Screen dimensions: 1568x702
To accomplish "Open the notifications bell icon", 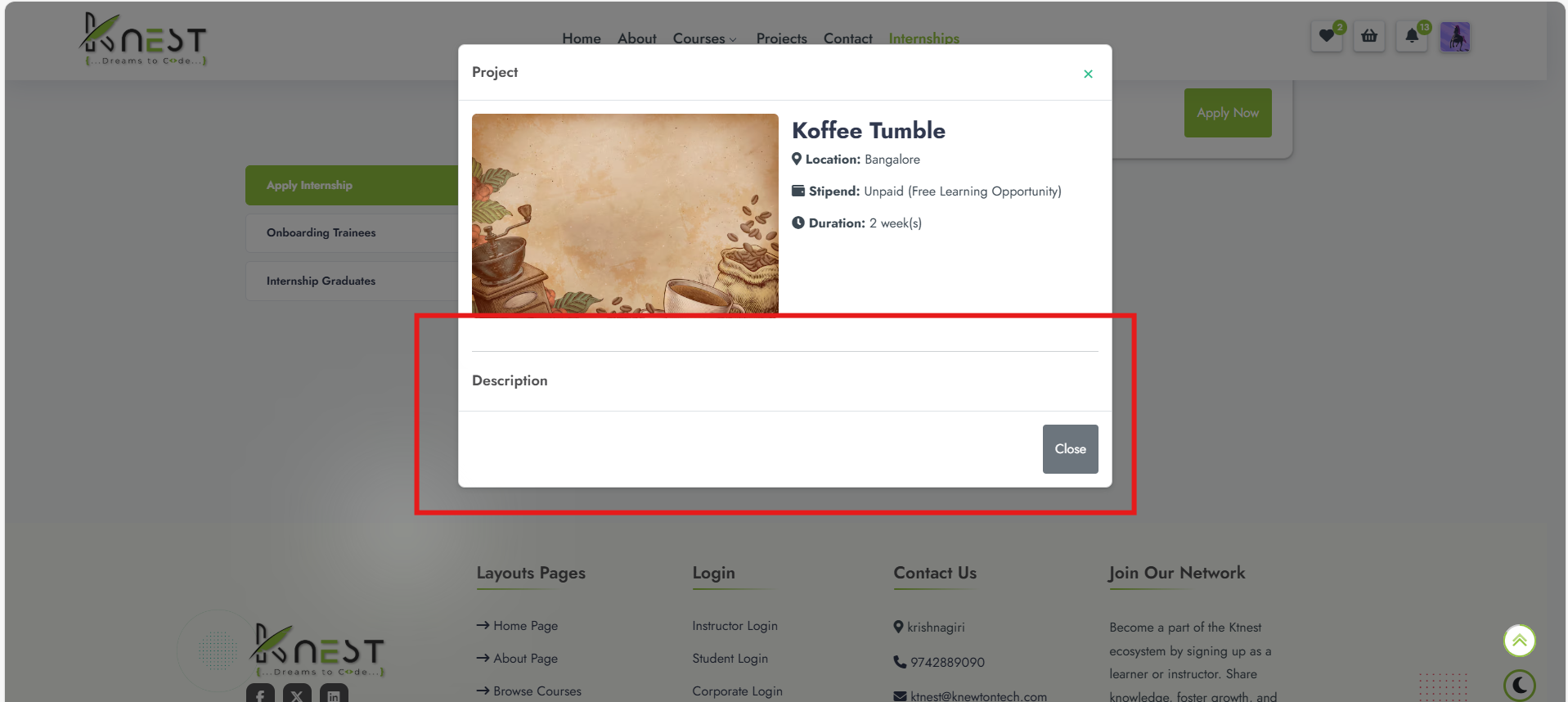I will [1412, 37].
